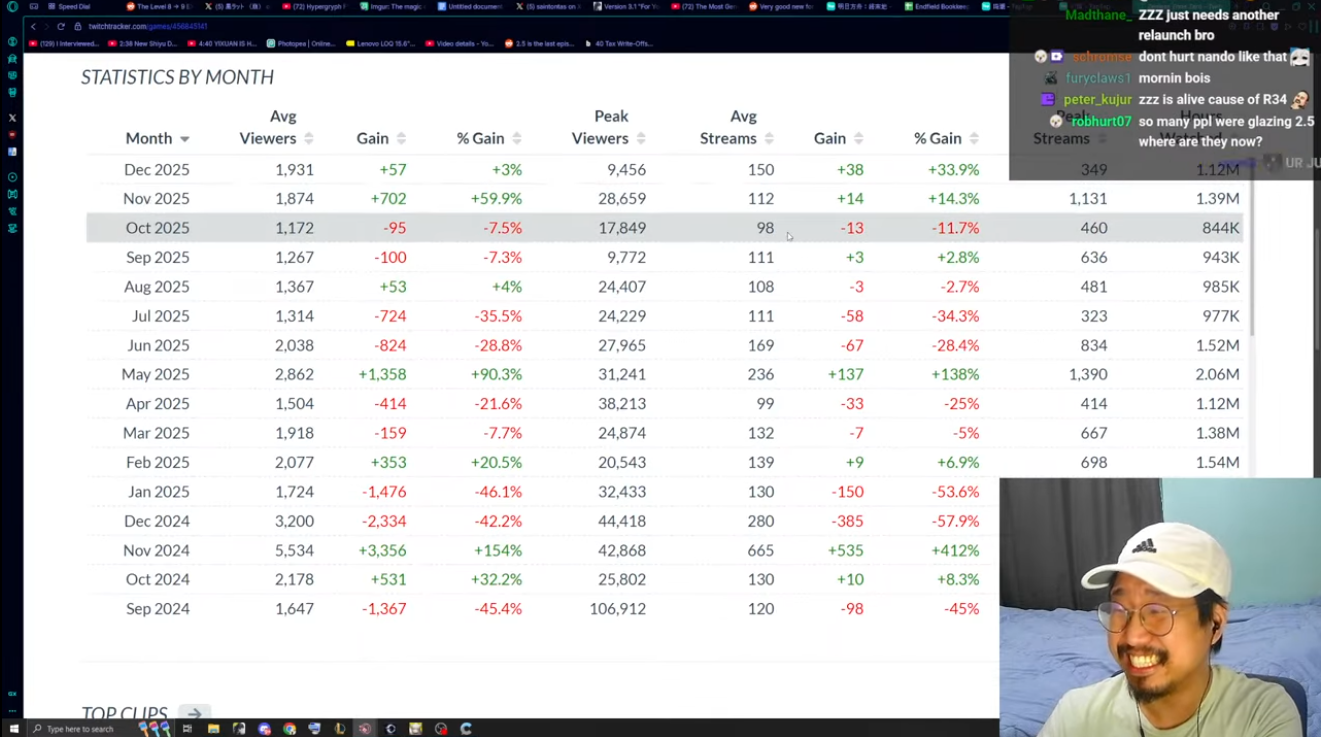The width and height of the screenshot is (1321, 737).
Task: Sort by Peak Viewers column arrows
Action: pos(641,139)
